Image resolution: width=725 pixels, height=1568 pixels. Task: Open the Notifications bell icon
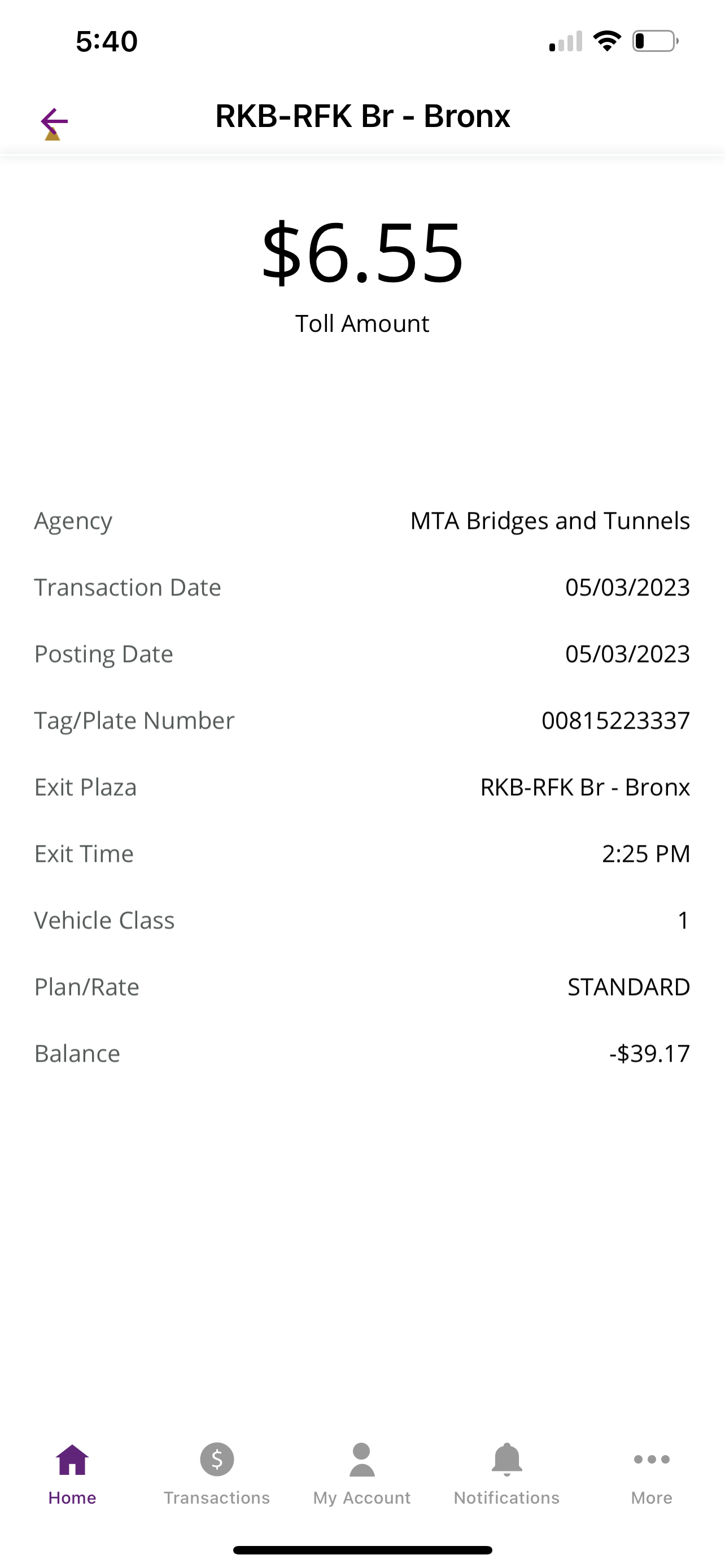506,1460
